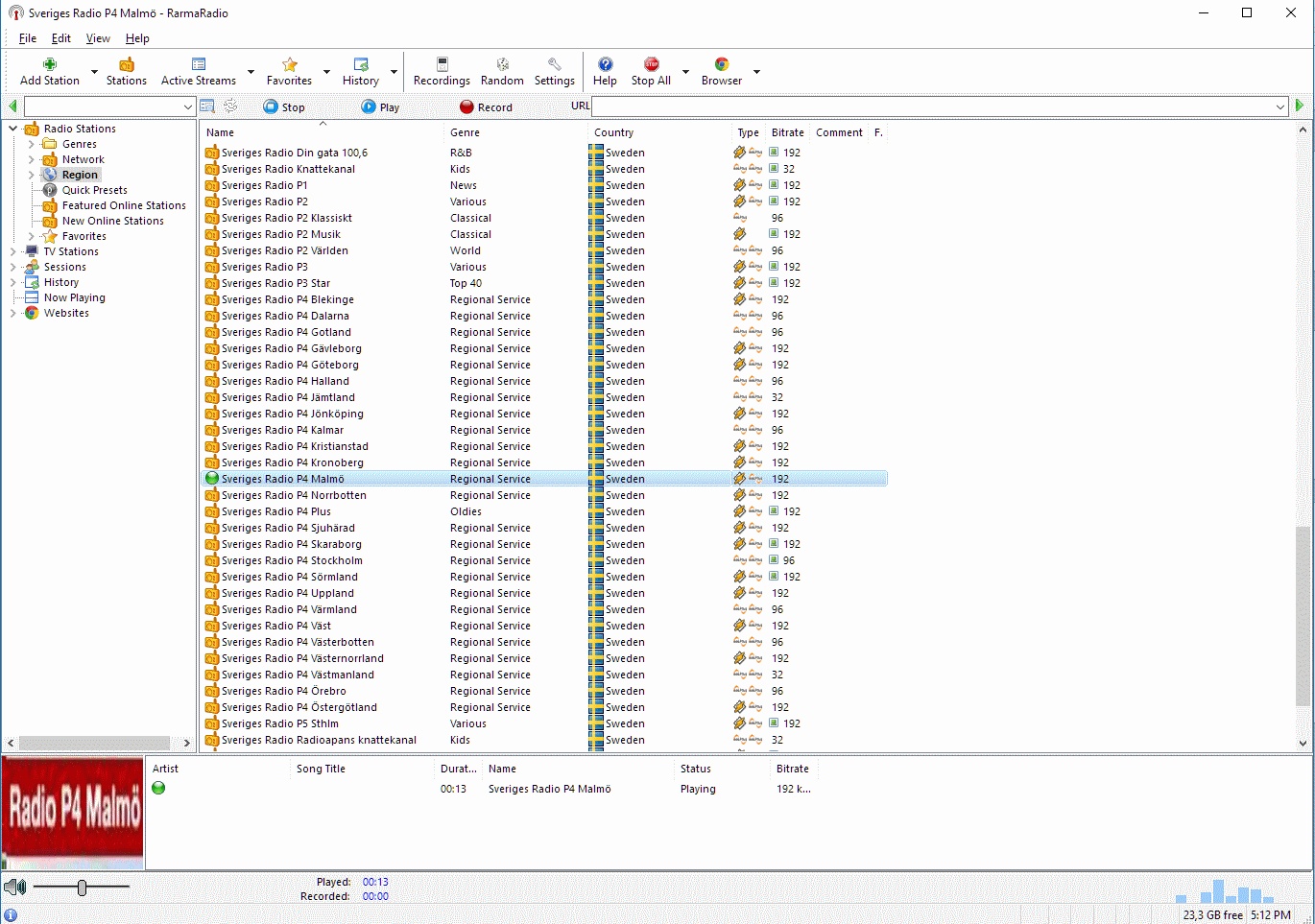Viewport: 1315px width, 924px height.
Task: Click the type icon for Sveriges Radio P2 Musik
Action: (739, 234)
